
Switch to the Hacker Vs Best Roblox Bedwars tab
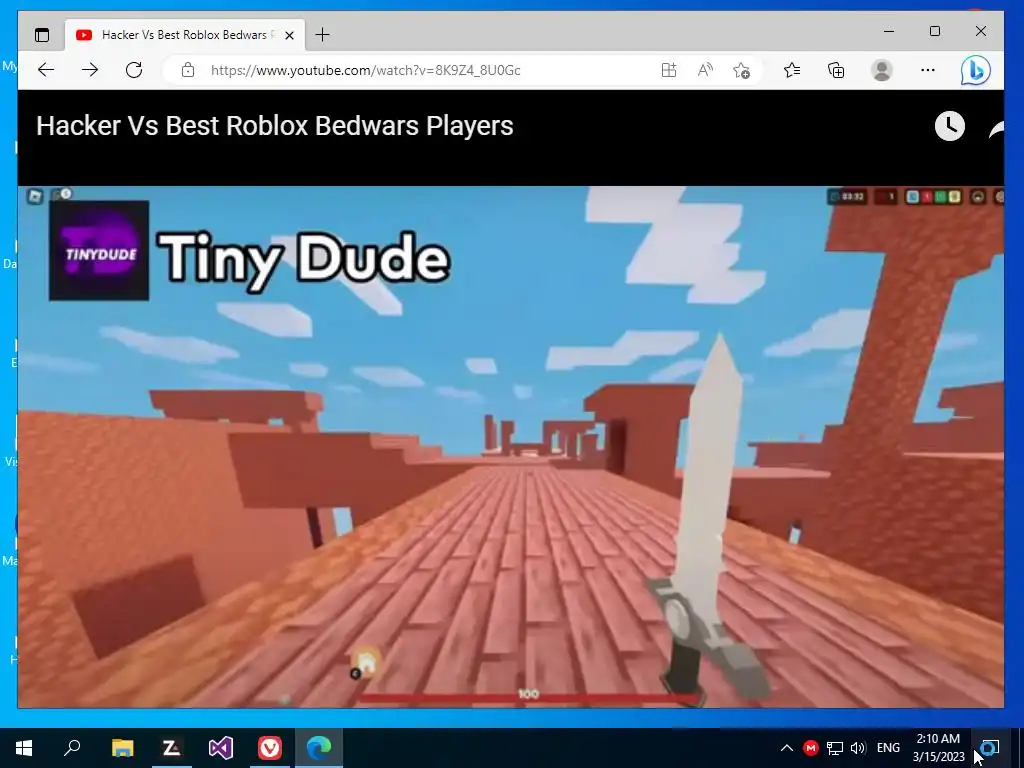tap(185, 35)
